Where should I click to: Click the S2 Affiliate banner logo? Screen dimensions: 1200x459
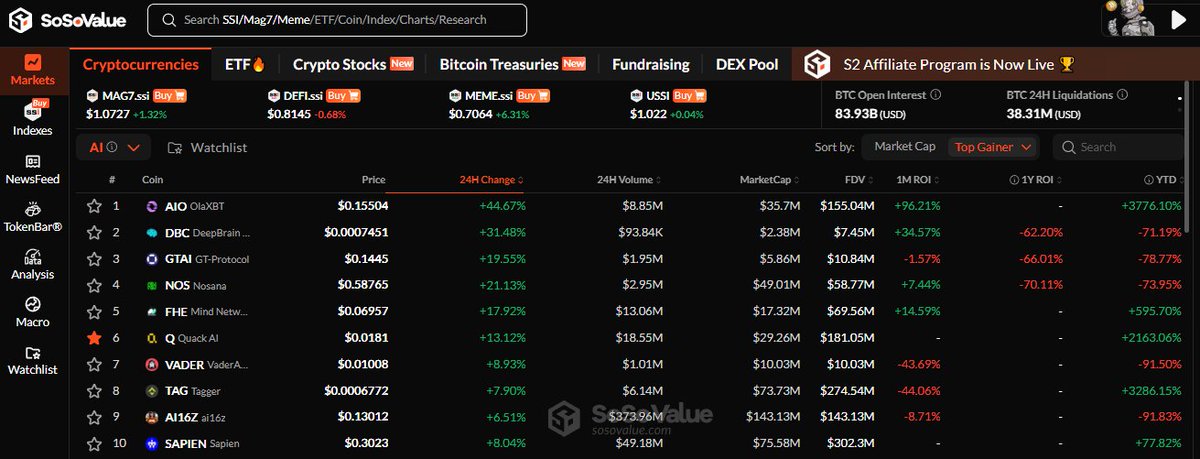[818, 64]
